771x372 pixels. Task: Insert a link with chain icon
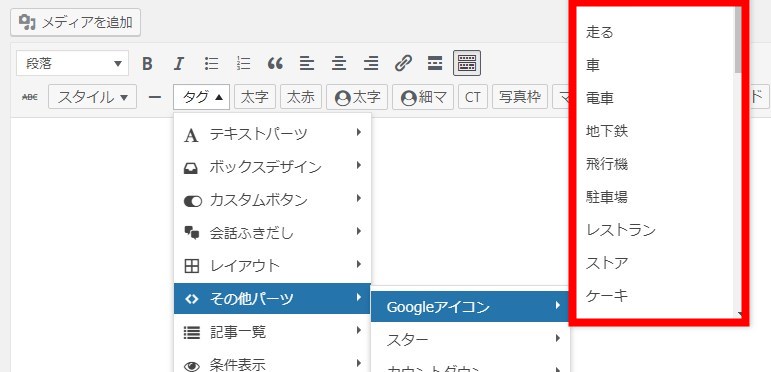(403, 63)
